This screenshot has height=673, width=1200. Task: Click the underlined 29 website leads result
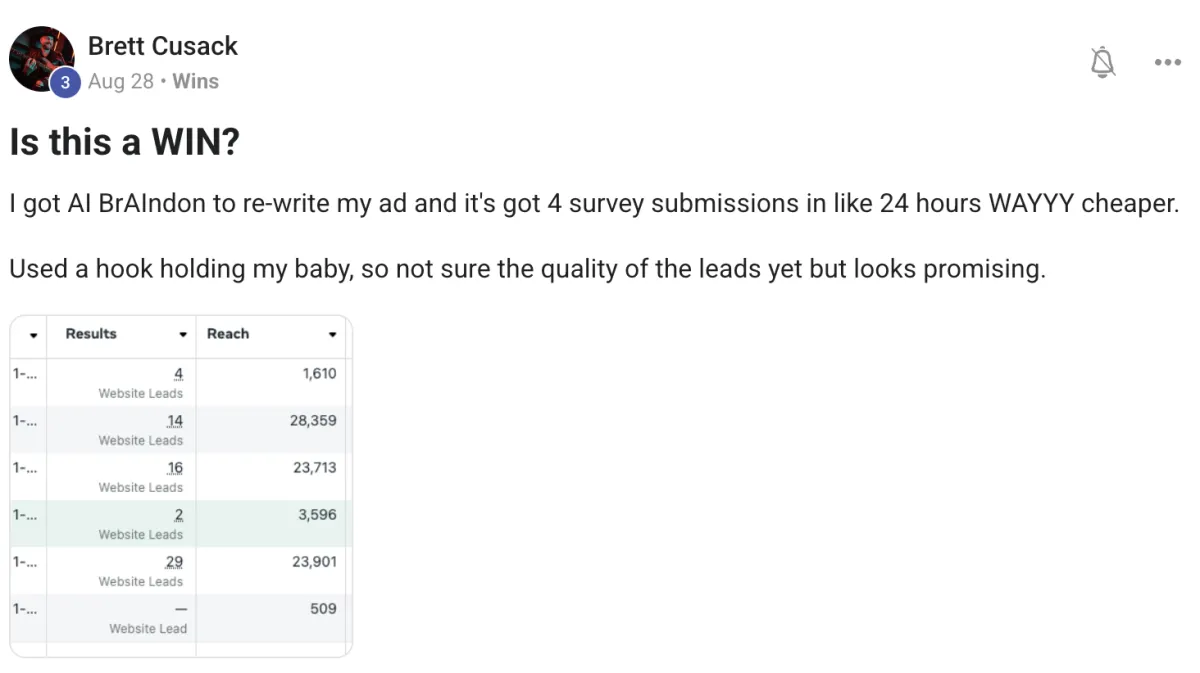175,562
